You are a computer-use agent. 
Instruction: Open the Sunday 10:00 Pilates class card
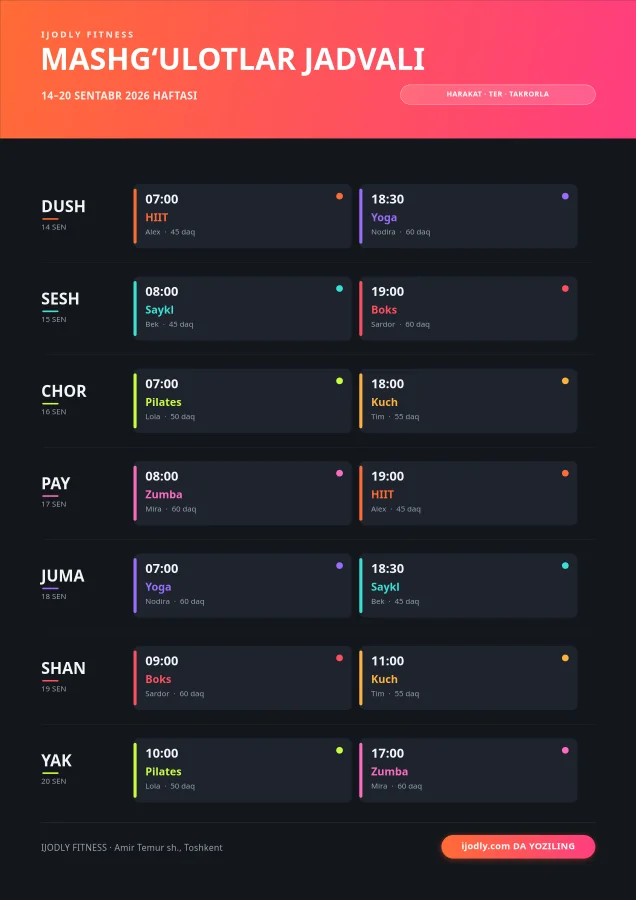point(242,770)
